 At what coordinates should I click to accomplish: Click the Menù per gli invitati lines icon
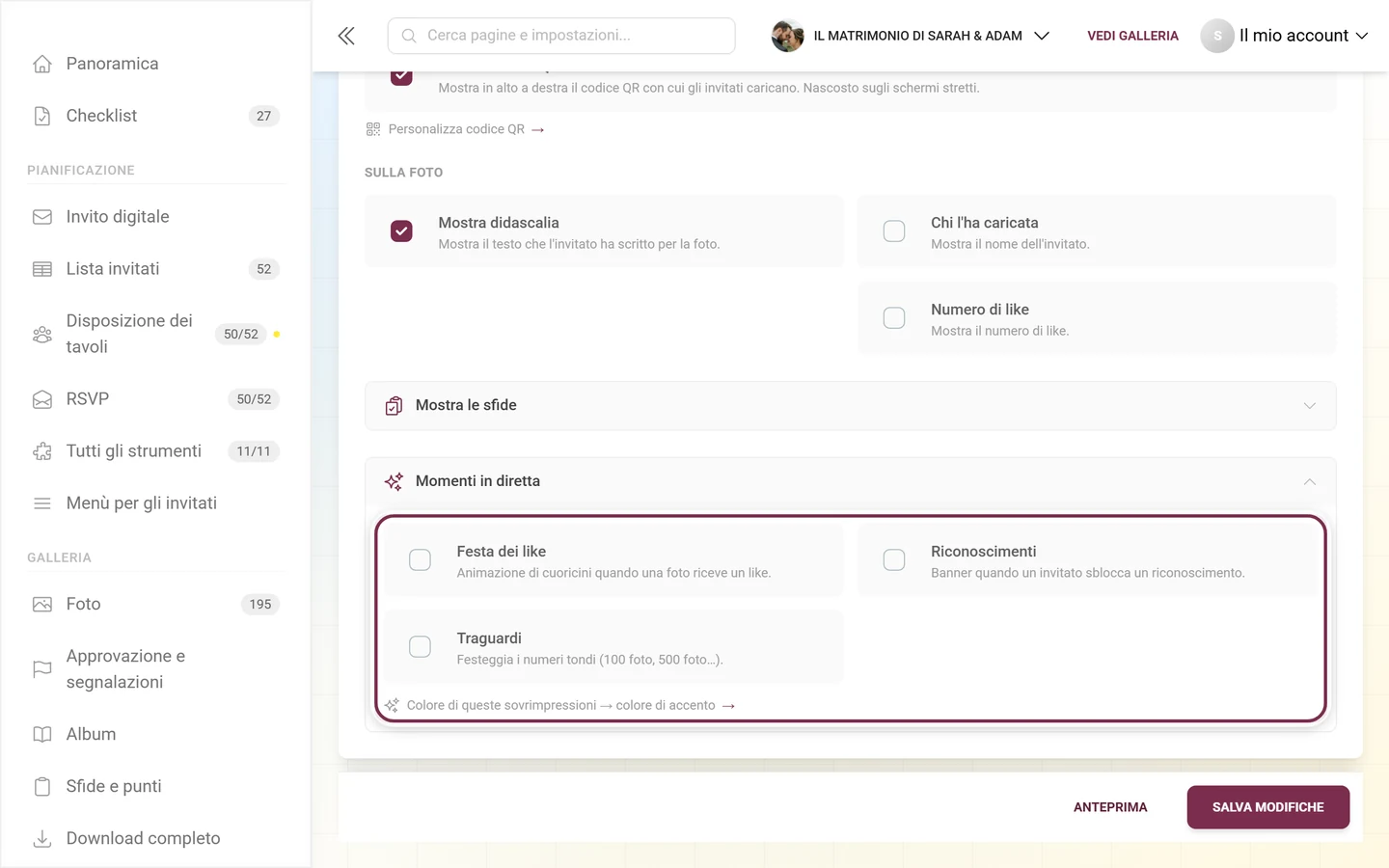click(x=42, y=503)
